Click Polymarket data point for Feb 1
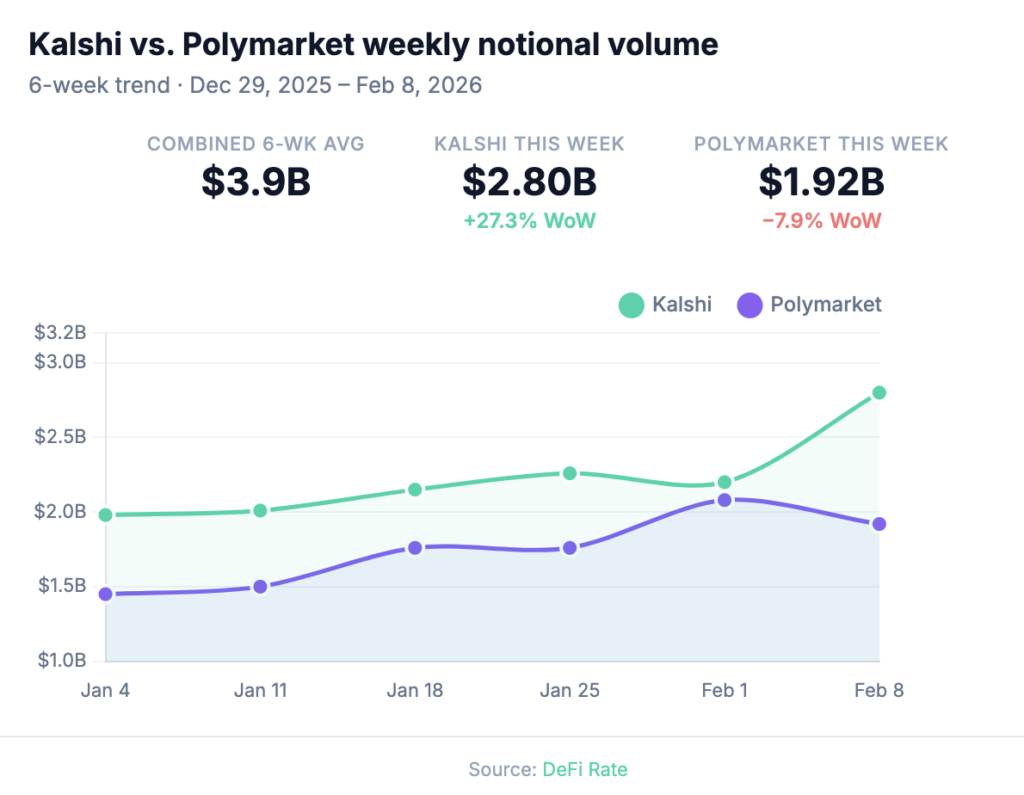This screenshot has height=795, width=1024. 725,499
